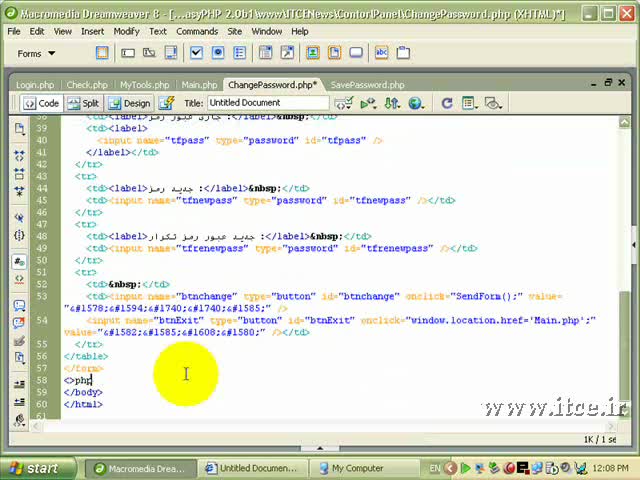This screenshot has width=640, height=480.
Task: Outdent Code in coding toolbar
Action: pyautogui.click(x=19, y=402)
